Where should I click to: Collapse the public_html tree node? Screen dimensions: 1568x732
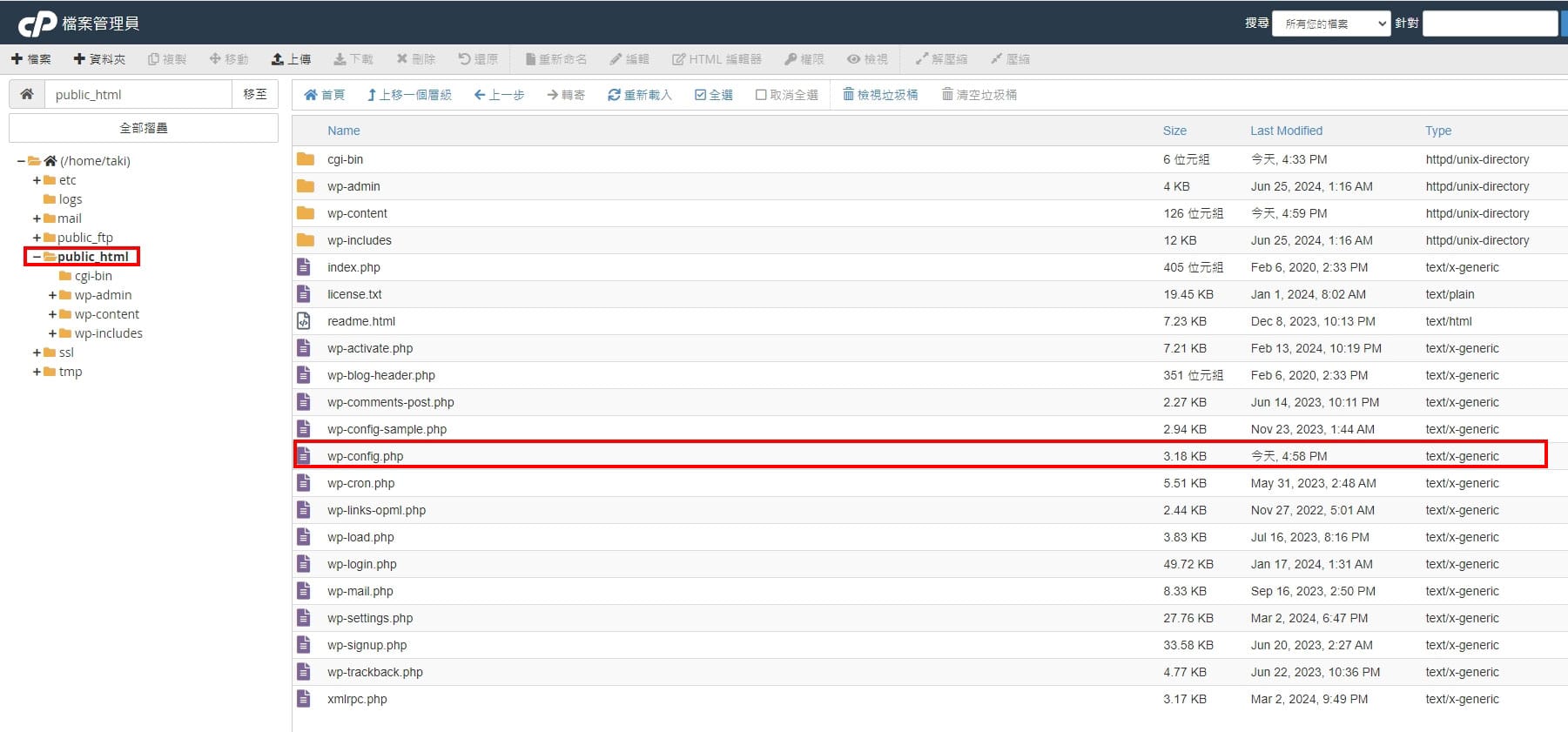pos(37,257)
